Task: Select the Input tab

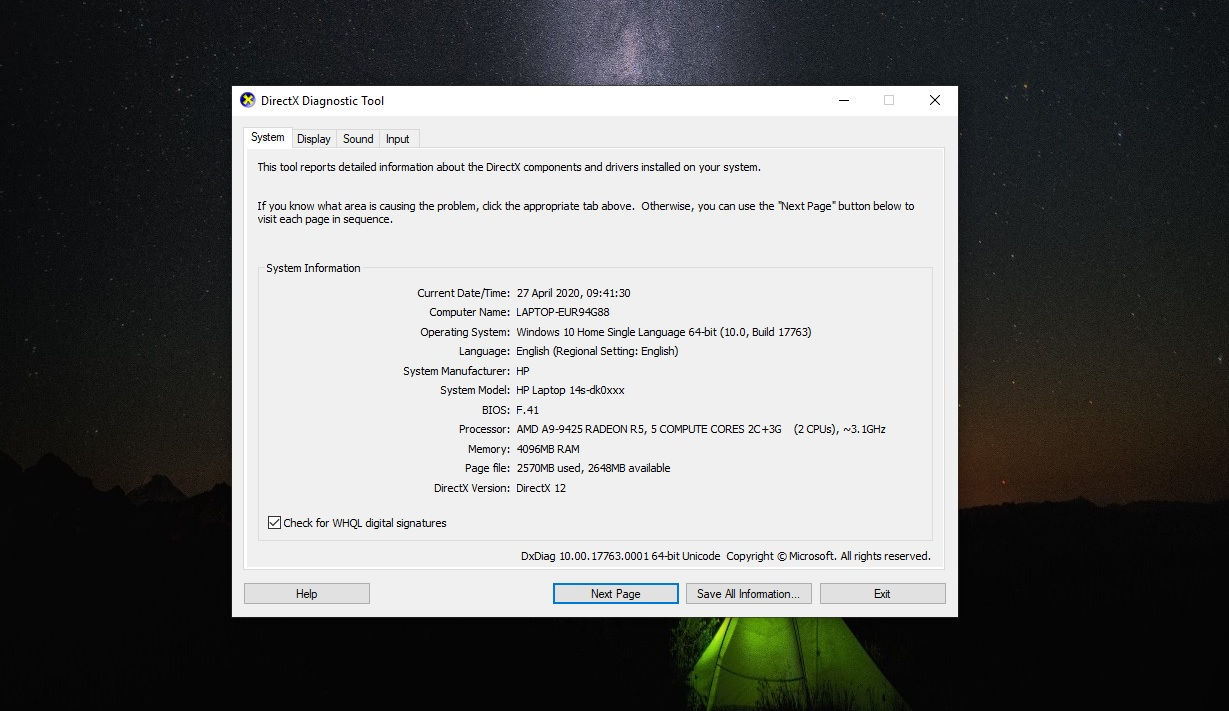Action: tap(397, 139)
